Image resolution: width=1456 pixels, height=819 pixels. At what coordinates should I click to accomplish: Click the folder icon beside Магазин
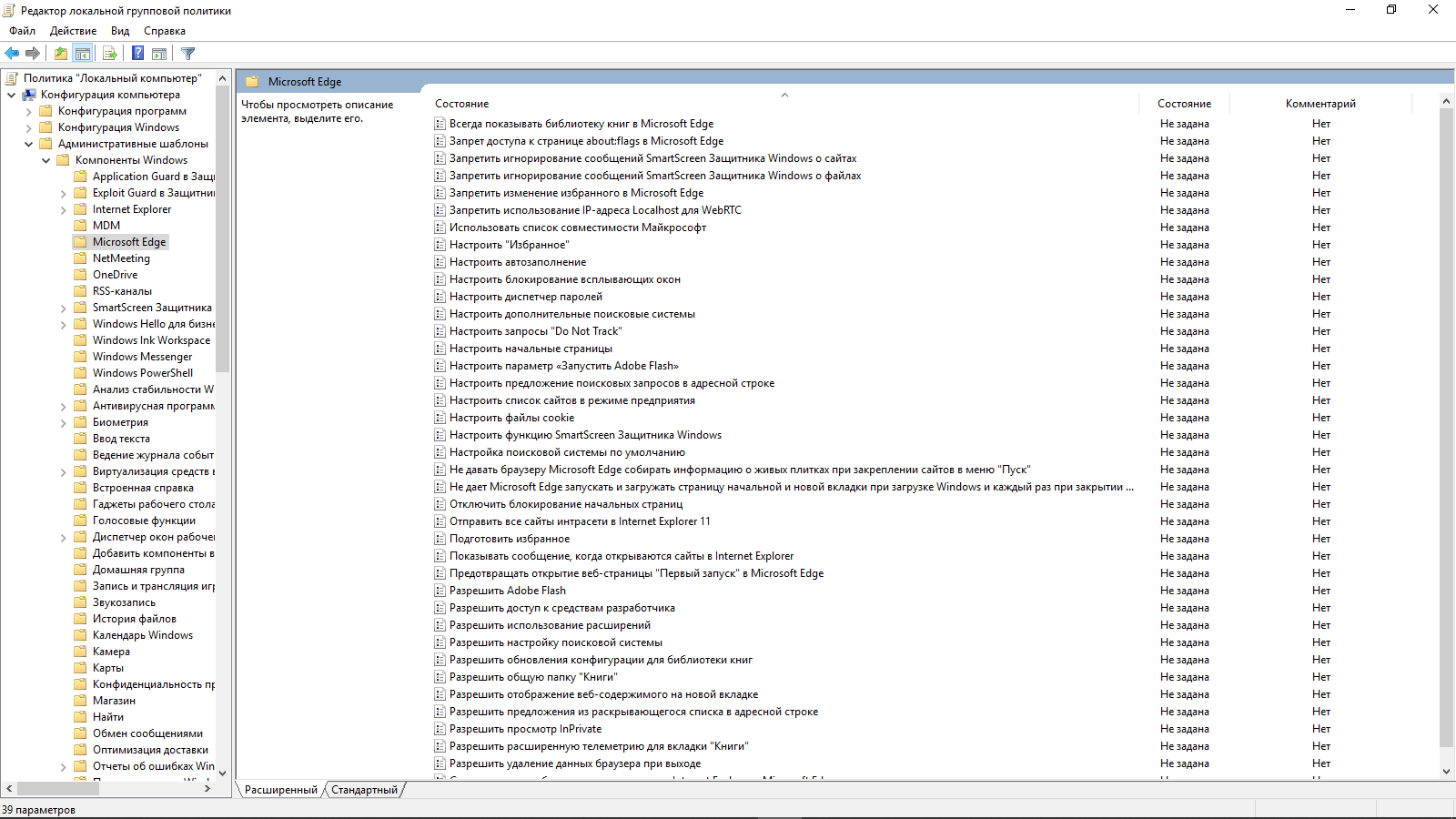(81, 701)
